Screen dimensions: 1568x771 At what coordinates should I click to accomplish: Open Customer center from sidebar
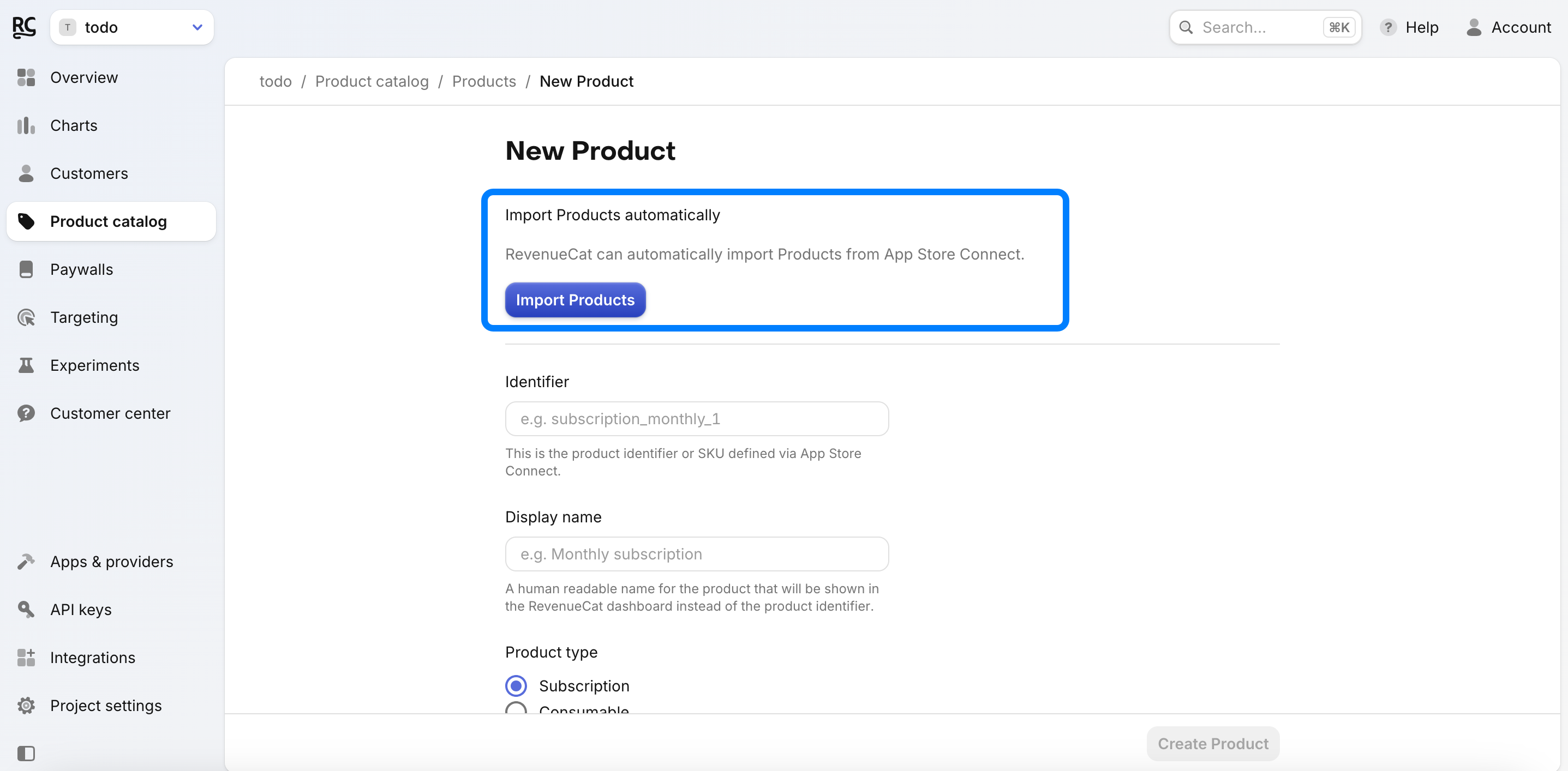coord(110,413)
